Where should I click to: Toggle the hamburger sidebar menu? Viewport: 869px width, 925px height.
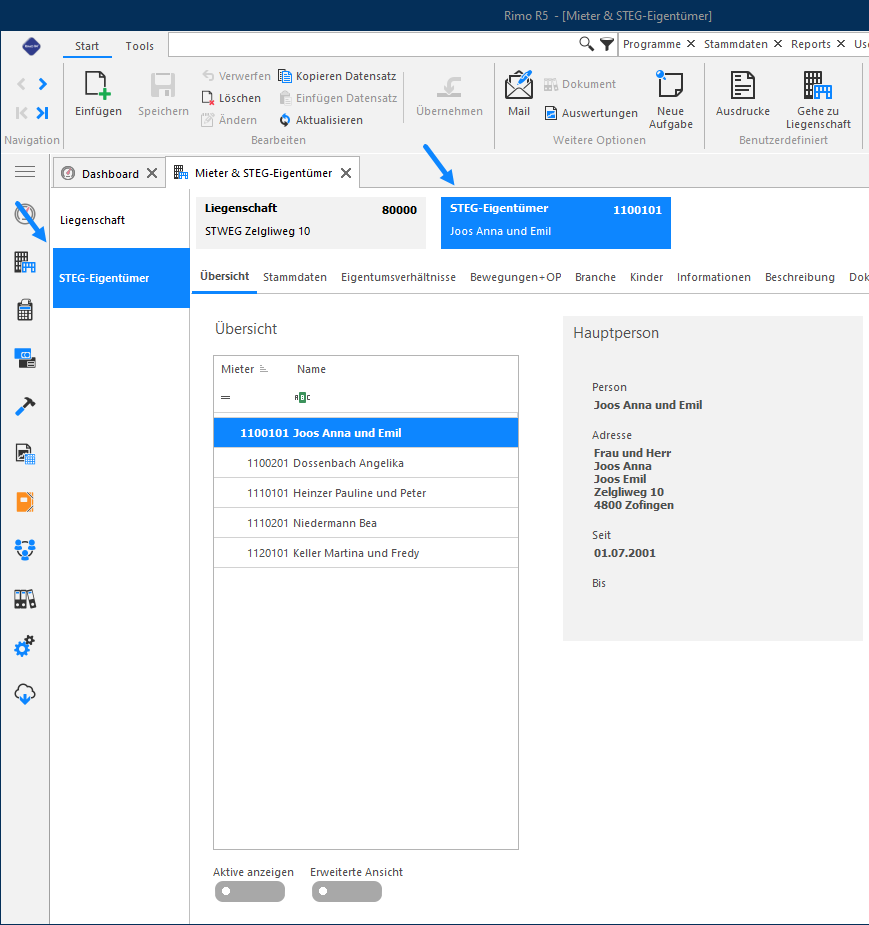coord(25,172)
